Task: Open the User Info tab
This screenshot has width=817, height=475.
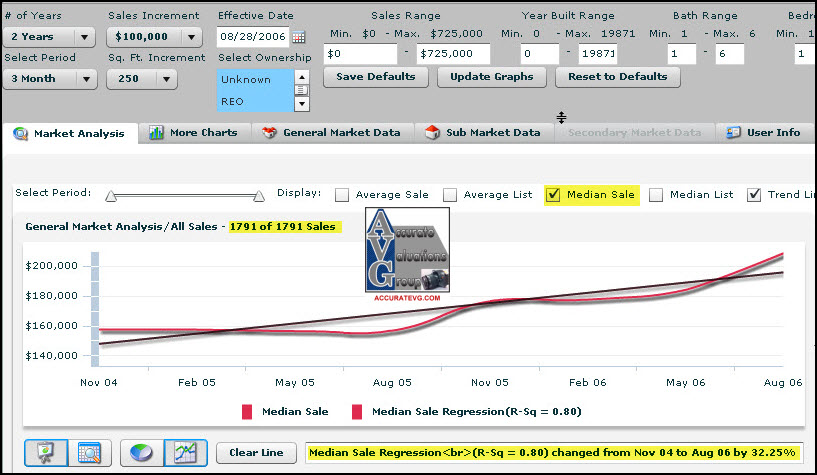Action: [x=764, y=132]
